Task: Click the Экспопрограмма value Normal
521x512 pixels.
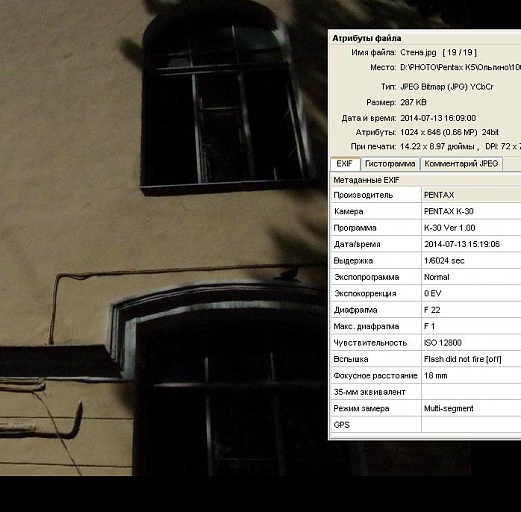Action: click(437, 277)
